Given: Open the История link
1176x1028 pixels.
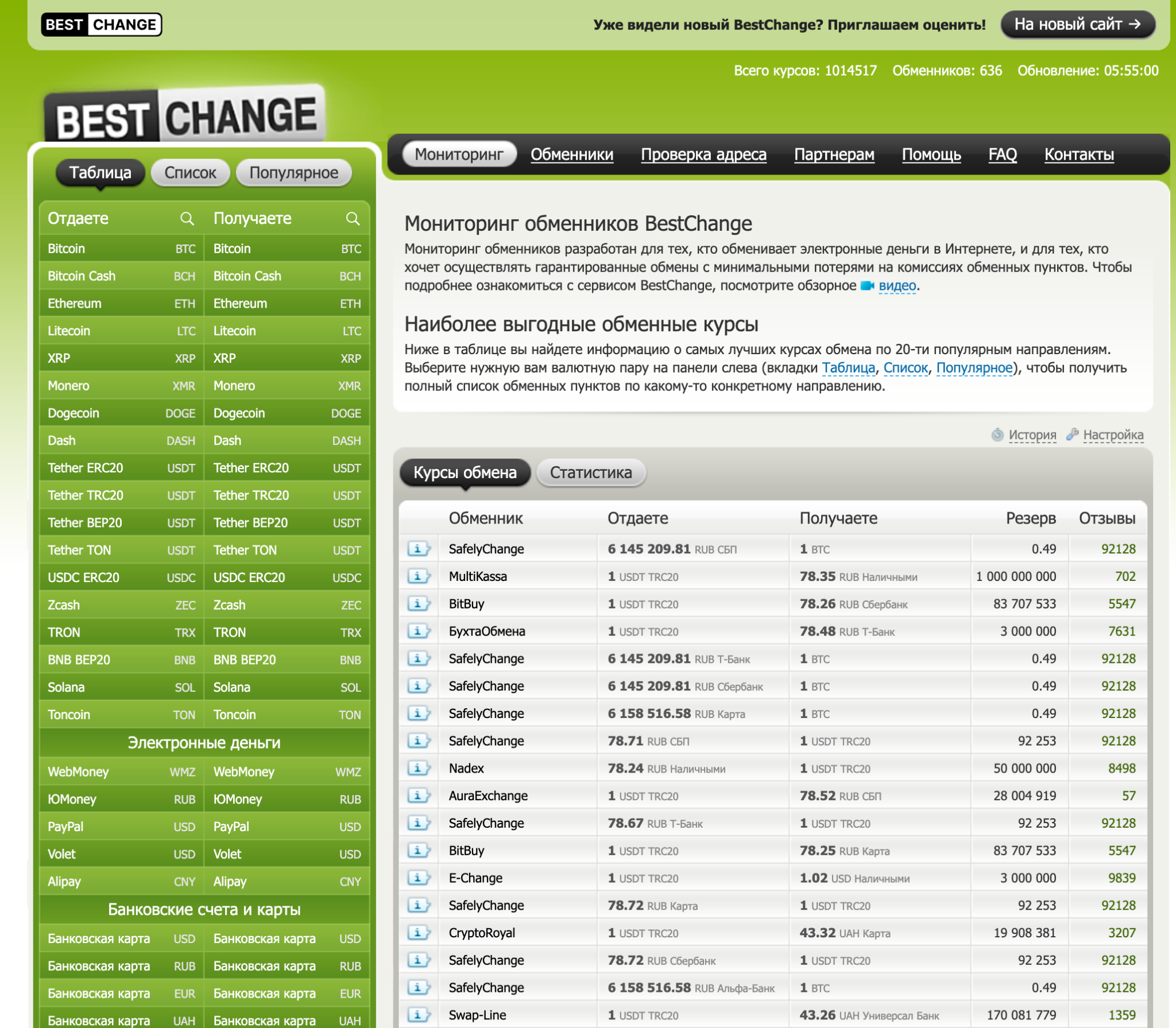Looking at the screenshot, I should pyautogui.click(x=1032, y=435).
